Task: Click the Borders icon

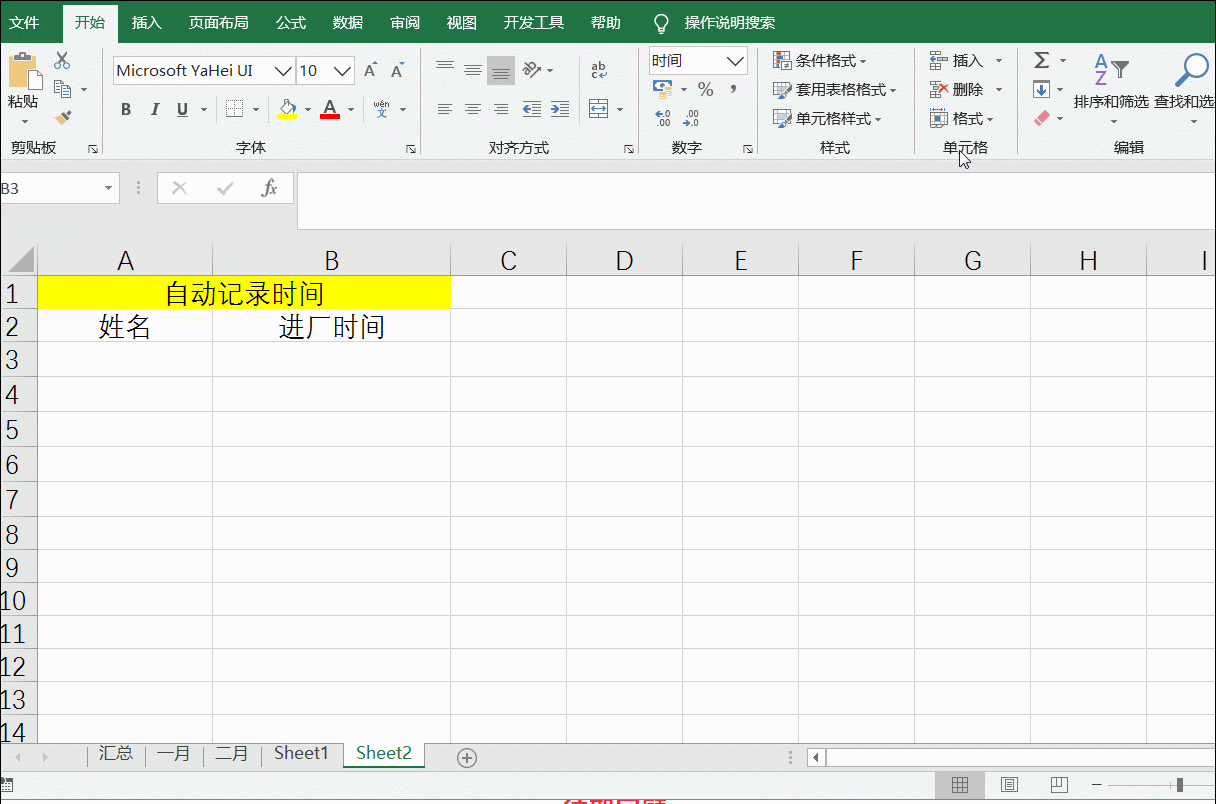Action: coord(234,109)
